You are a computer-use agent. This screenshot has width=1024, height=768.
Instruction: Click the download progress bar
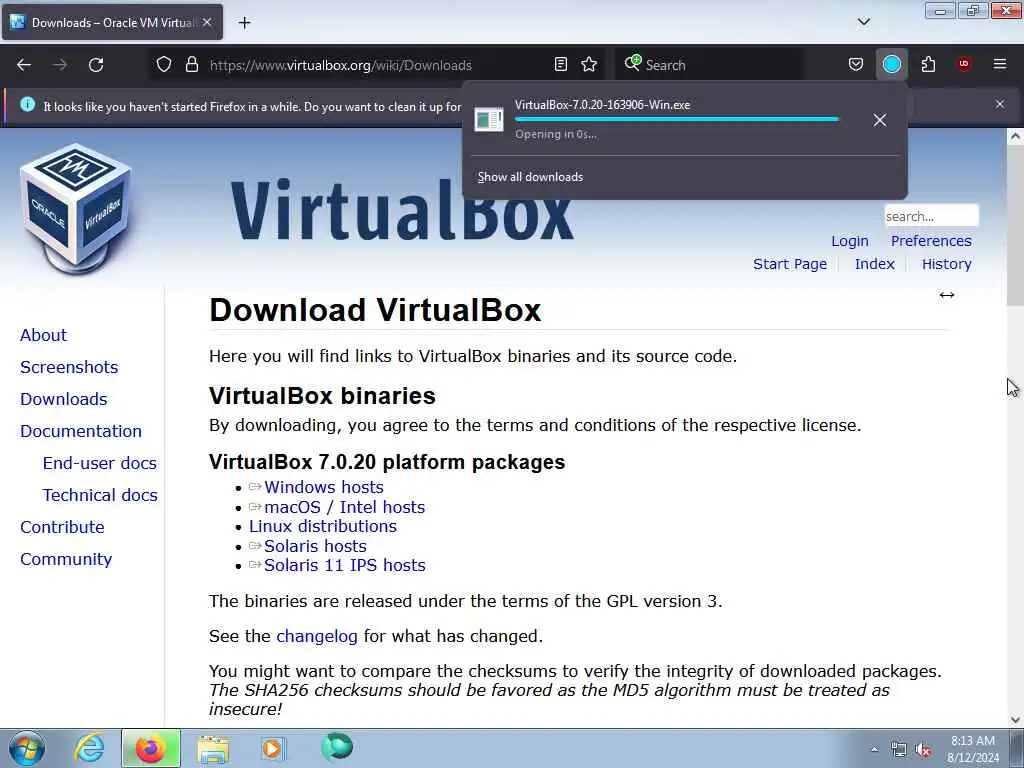[677, 120]
